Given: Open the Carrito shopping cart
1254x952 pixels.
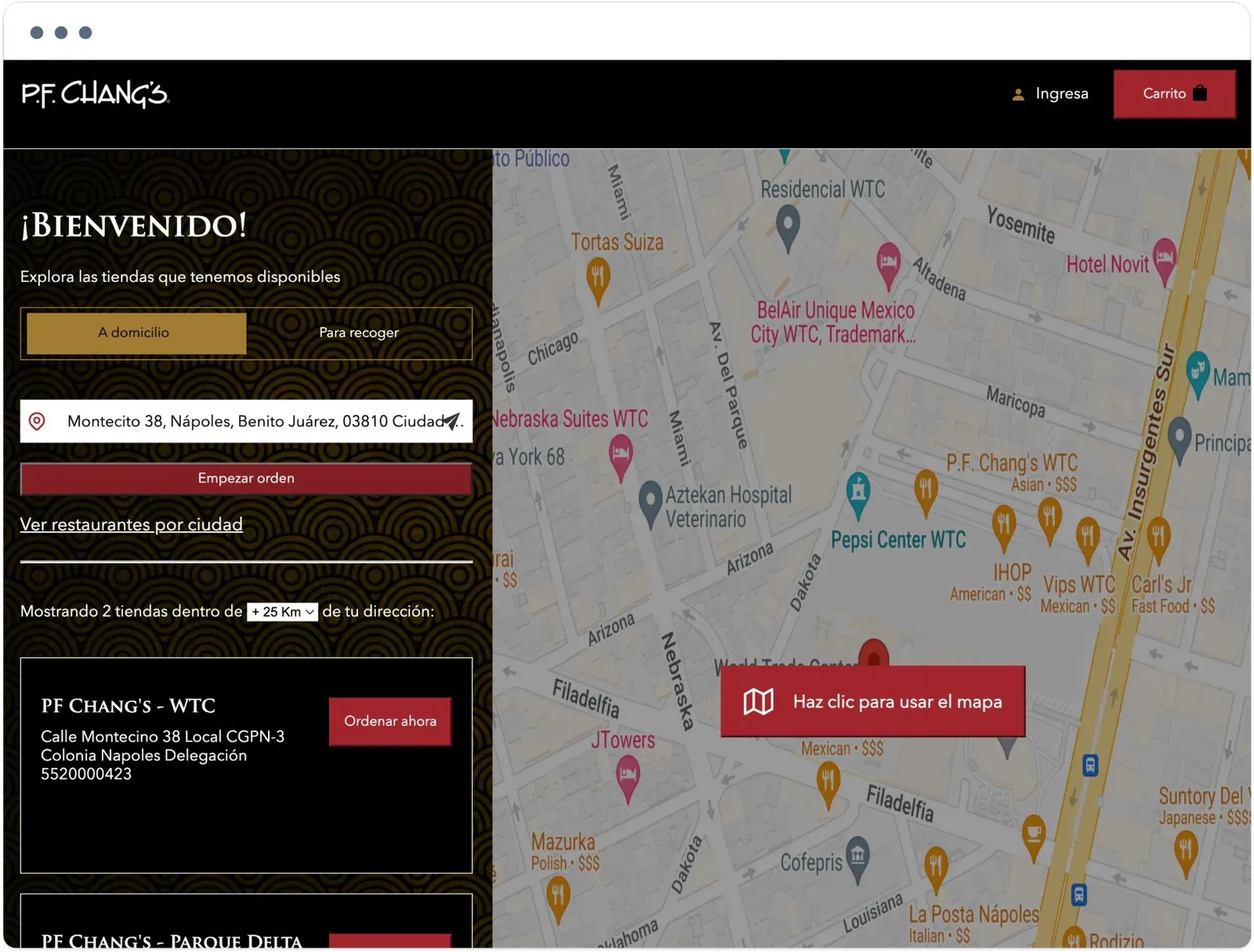Looking at the screenshot, I should tap(1174, 94).
